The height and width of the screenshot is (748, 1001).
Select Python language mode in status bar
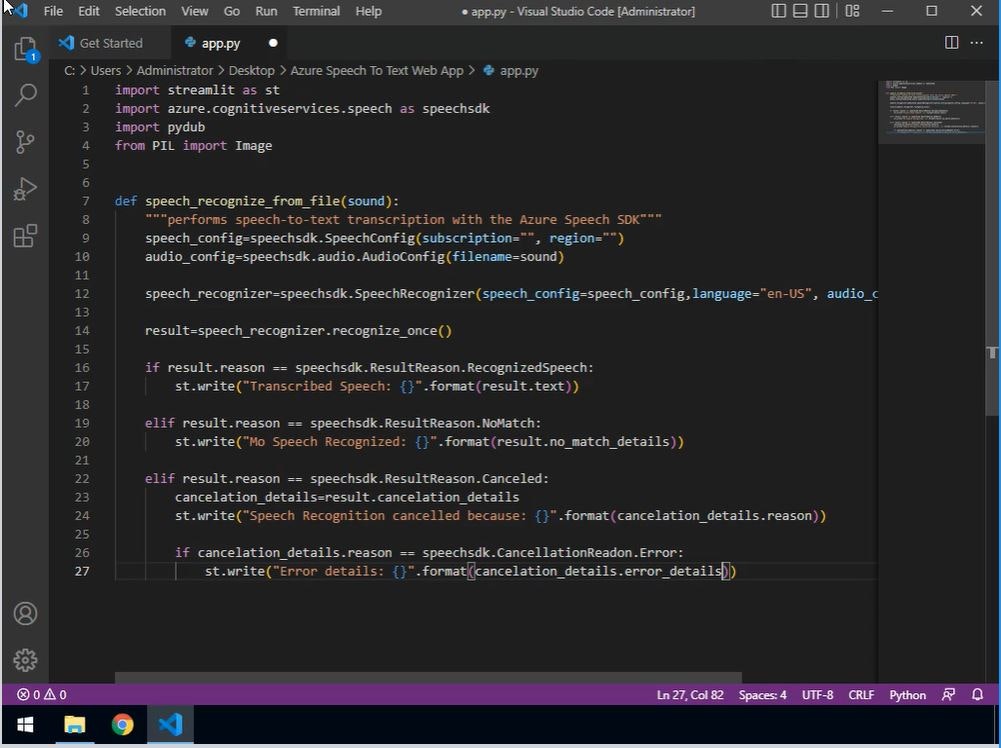(x=907, y=695)
